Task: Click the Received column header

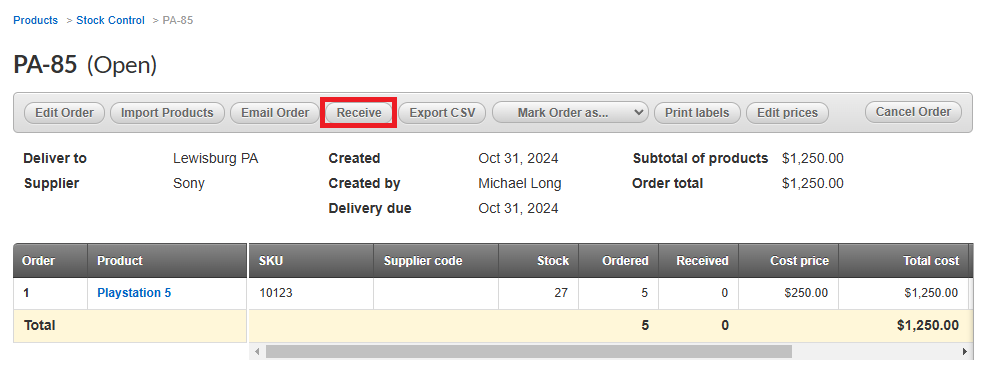Action: [698, 260]
